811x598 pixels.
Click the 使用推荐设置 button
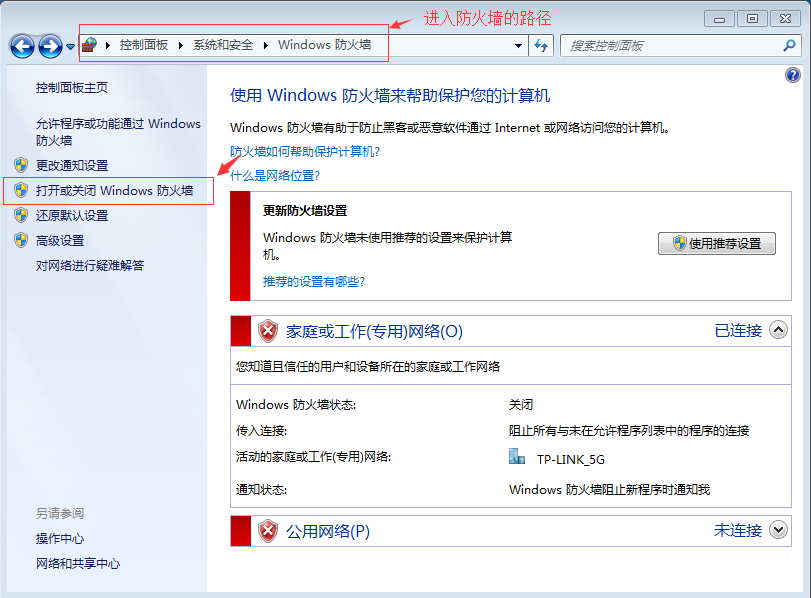pyautogui.click(x=717, y=244)
